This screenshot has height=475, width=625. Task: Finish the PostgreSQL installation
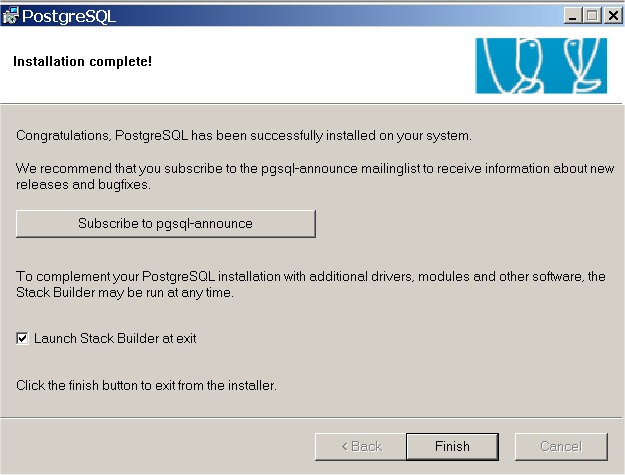click(x=452, y=446)
